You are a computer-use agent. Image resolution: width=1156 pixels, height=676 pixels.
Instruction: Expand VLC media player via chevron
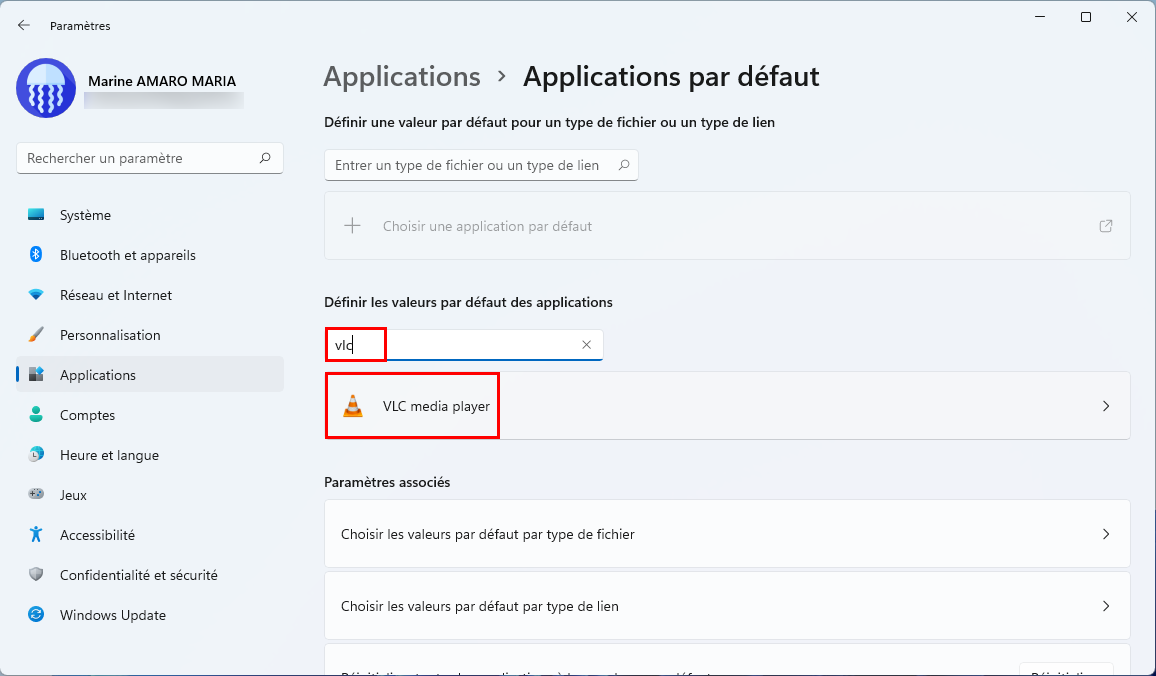click(x=1106, y=406)
